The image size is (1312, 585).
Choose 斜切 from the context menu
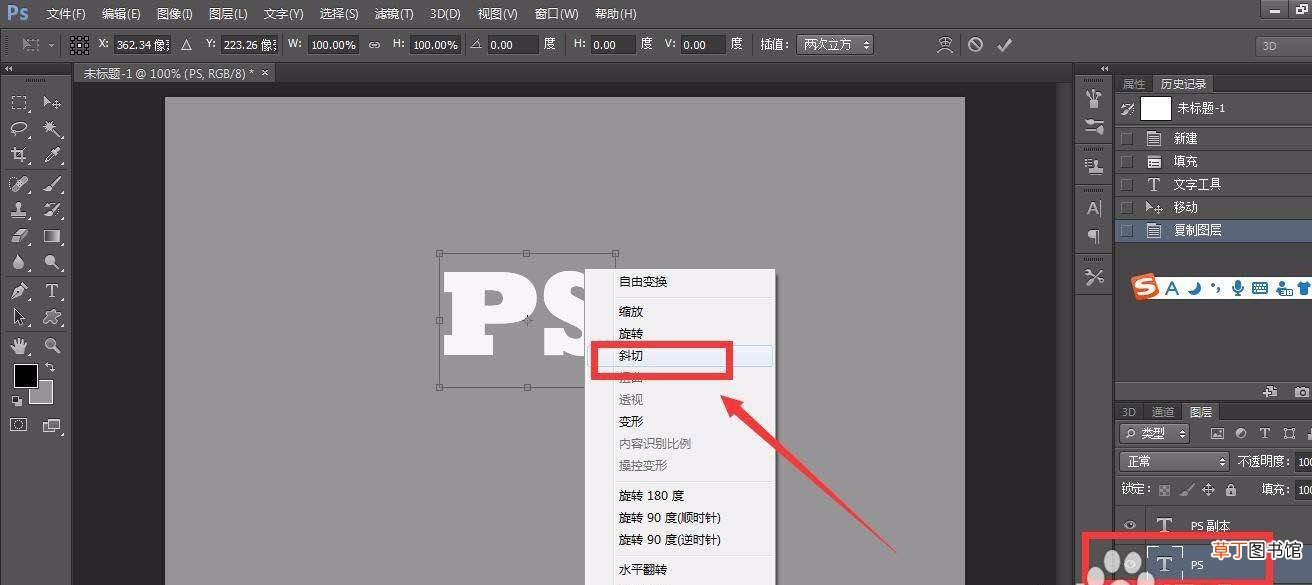(x=680, y=355)
